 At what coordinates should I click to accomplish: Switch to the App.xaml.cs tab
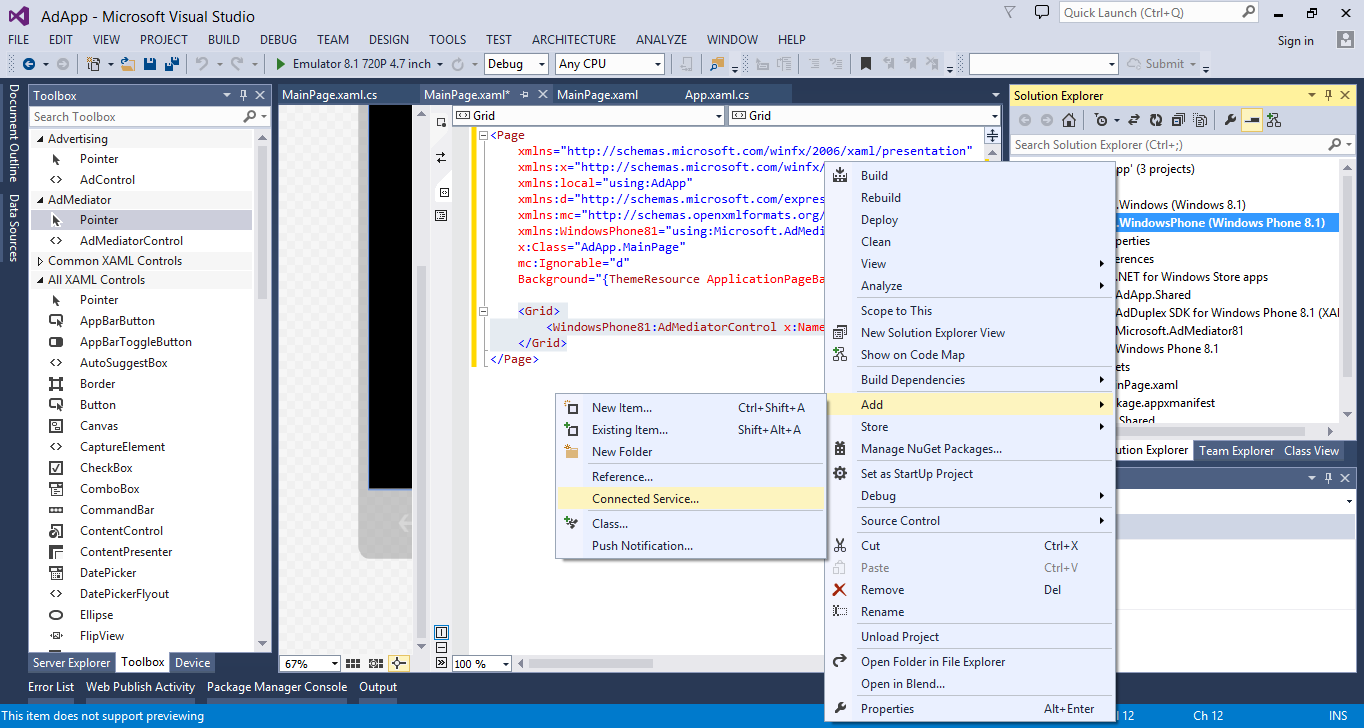[717, 95]
